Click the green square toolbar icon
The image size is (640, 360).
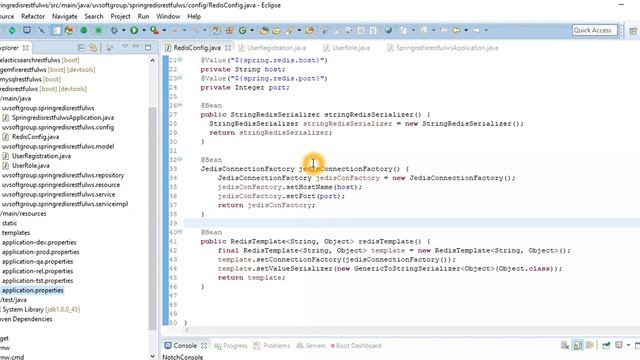(x=98, y=30)
